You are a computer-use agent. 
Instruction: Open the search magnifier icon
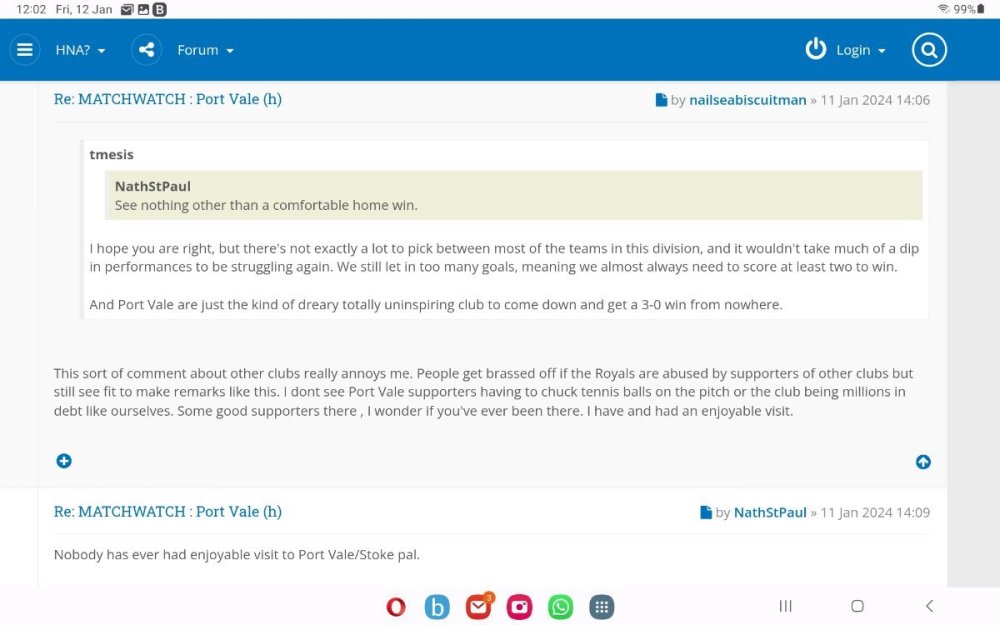[929, 50]
